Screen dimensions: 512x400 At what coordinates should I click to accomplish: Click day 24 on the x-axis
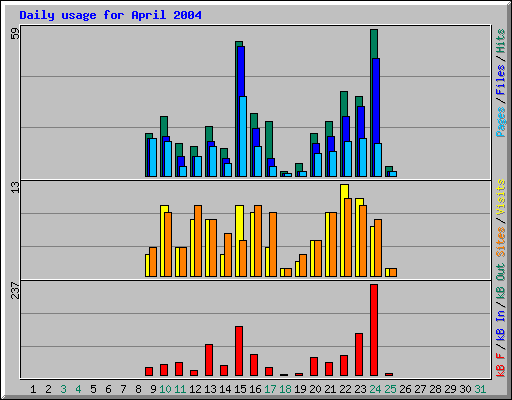click(375, 389)
